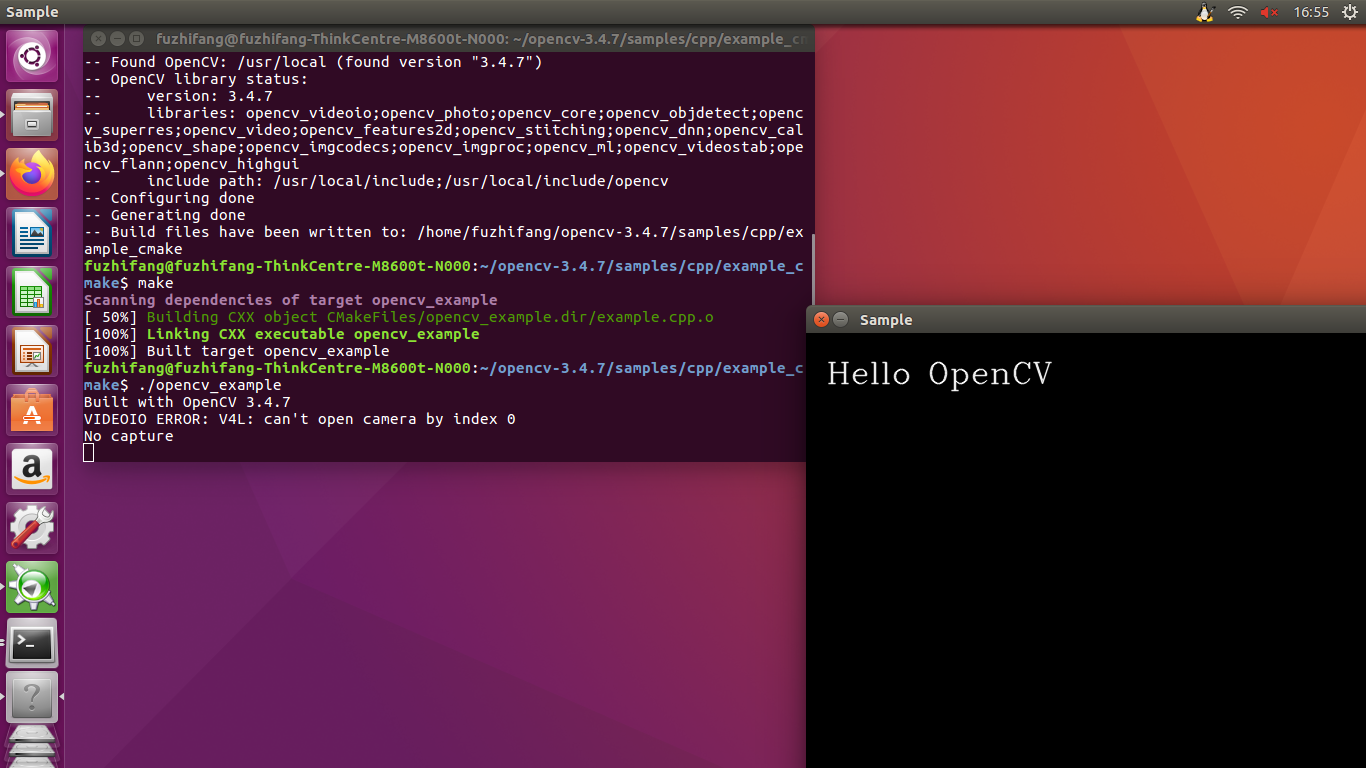1366x768 pixels.
Task: Open Ubuntu Software center from the dock
Action: [x=33, y=410]
